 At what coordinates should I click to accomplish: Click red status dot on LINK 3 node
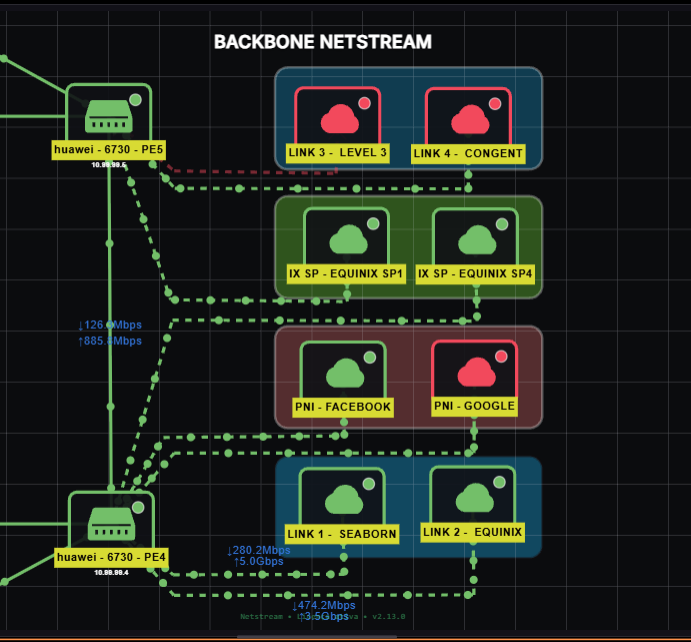[x=364, y=103]
